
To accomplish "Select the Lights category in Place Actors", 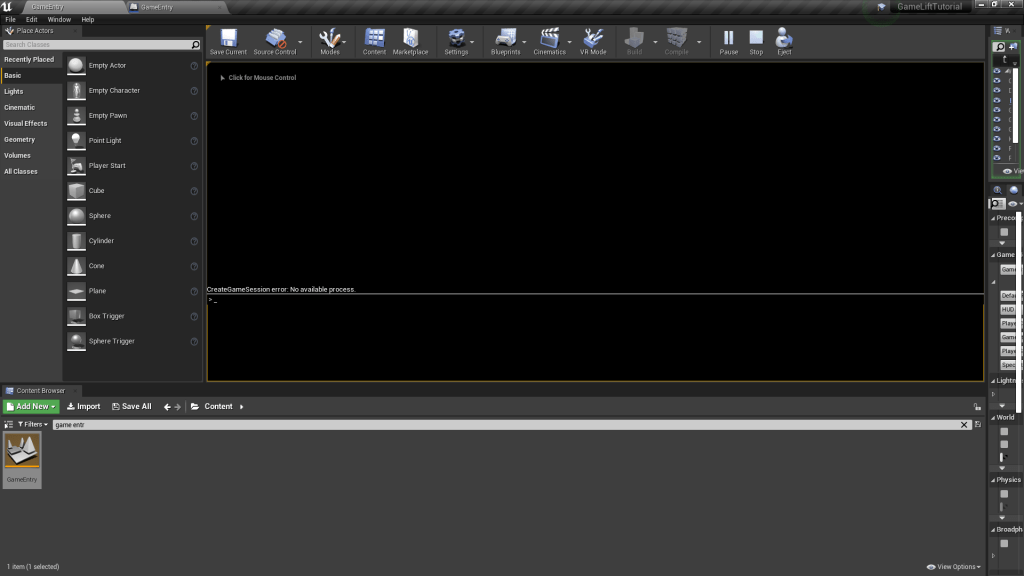I will tap(14, 91).
